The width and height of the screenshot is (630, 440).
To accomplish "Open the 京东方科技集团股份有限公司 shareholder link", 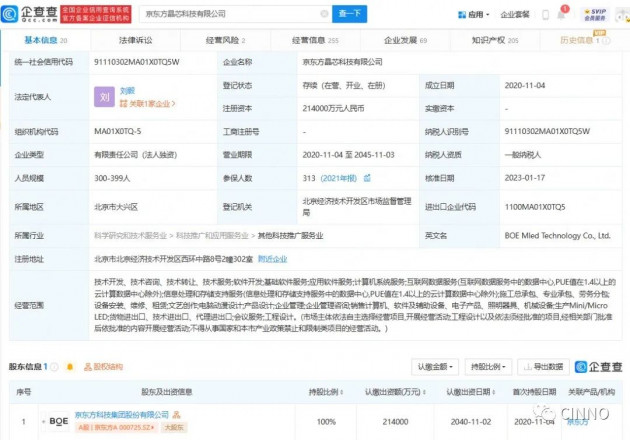I will tap(122, 414).
